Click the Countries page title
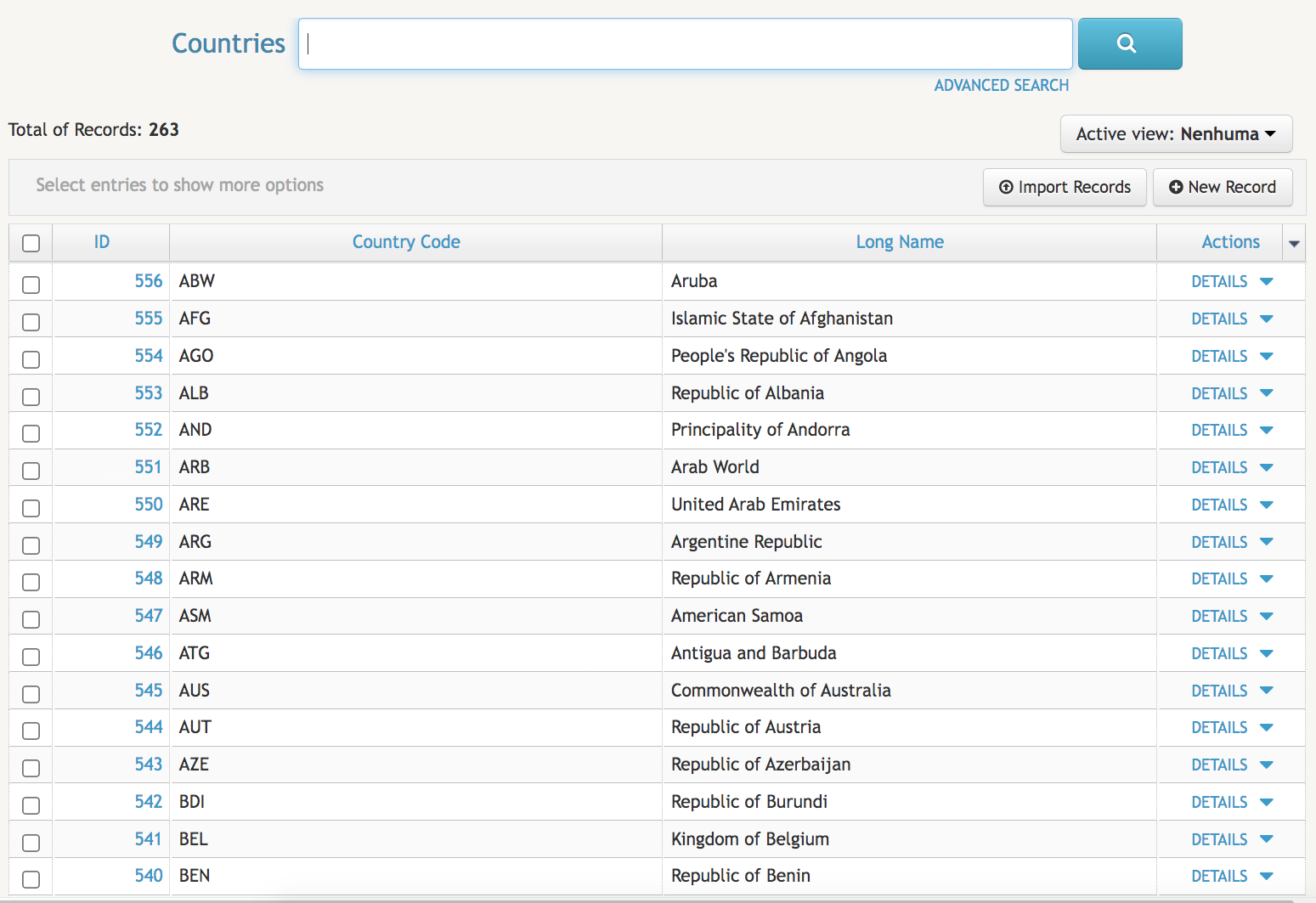Image resolution: width=1316 pixels, height=903 pixels. 229,43
